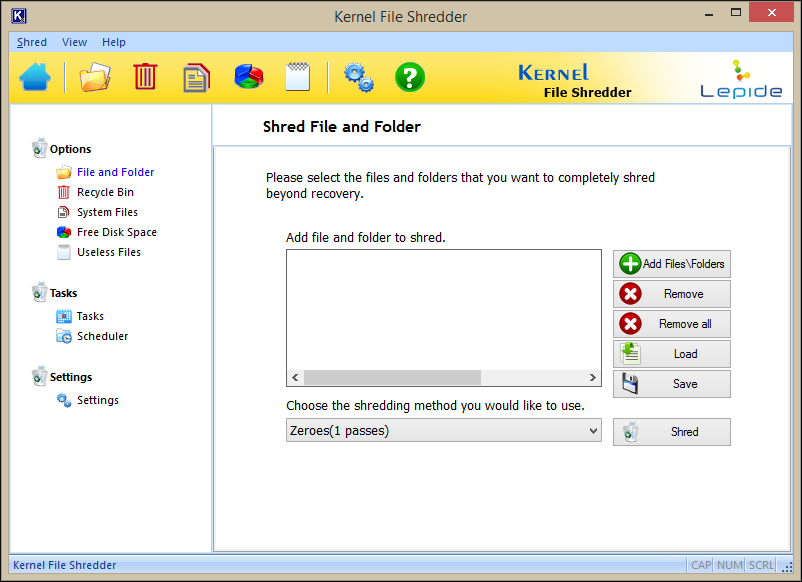Viewport: 802px width, 582px height.
Task: Click the red bin icon beside Recycle Bin
Action: coord(63,192)
